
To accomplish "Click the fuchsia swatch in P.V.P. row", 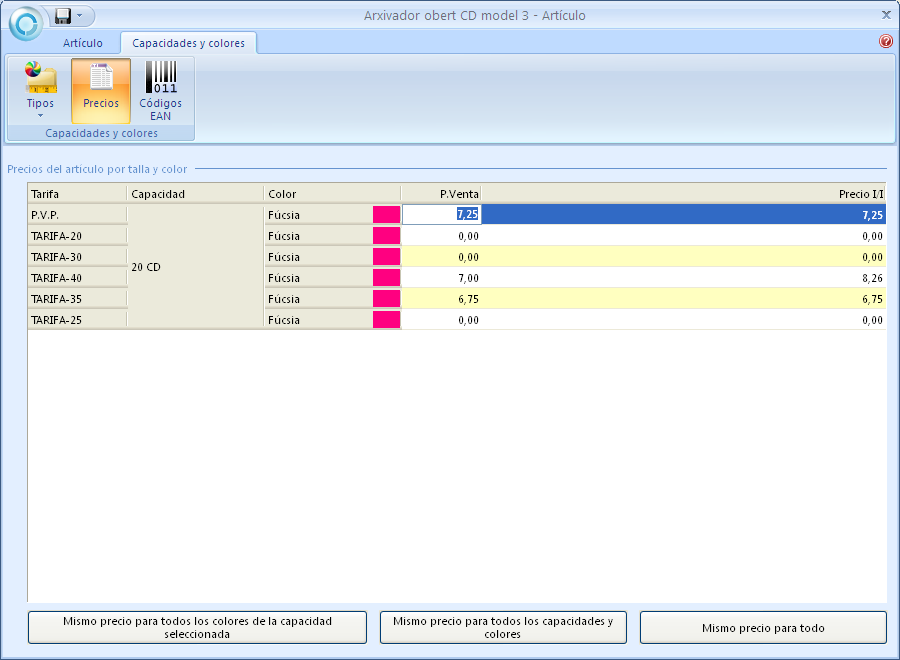I will (386, 214).
